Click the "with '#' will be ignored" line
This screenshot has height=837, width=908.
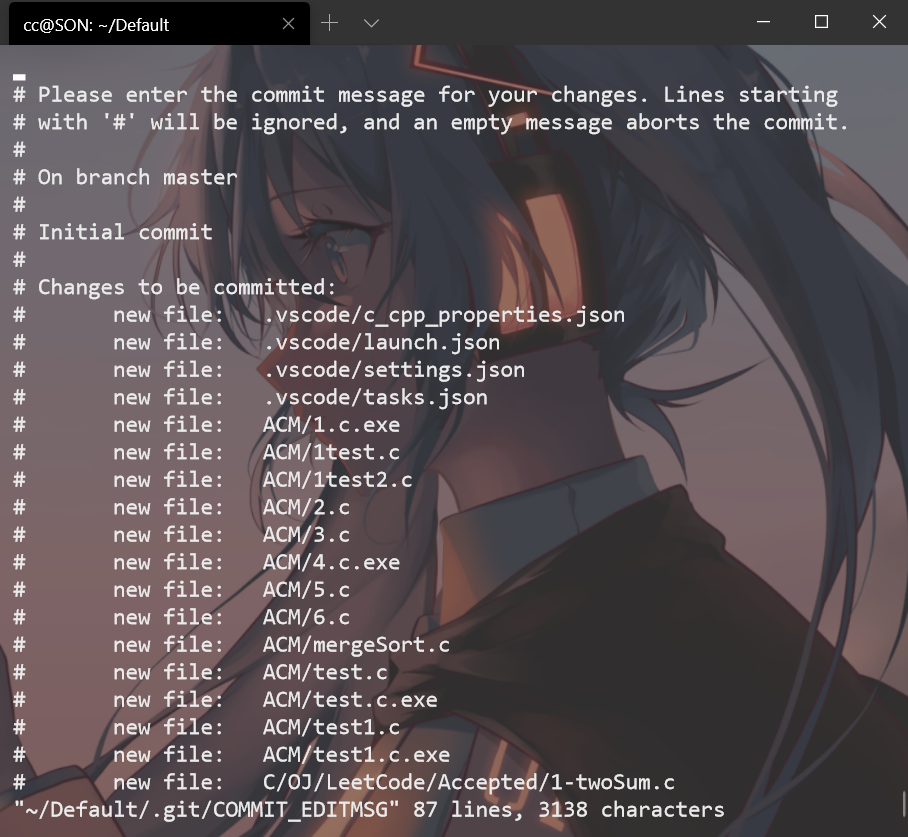(x=431, y=123)
